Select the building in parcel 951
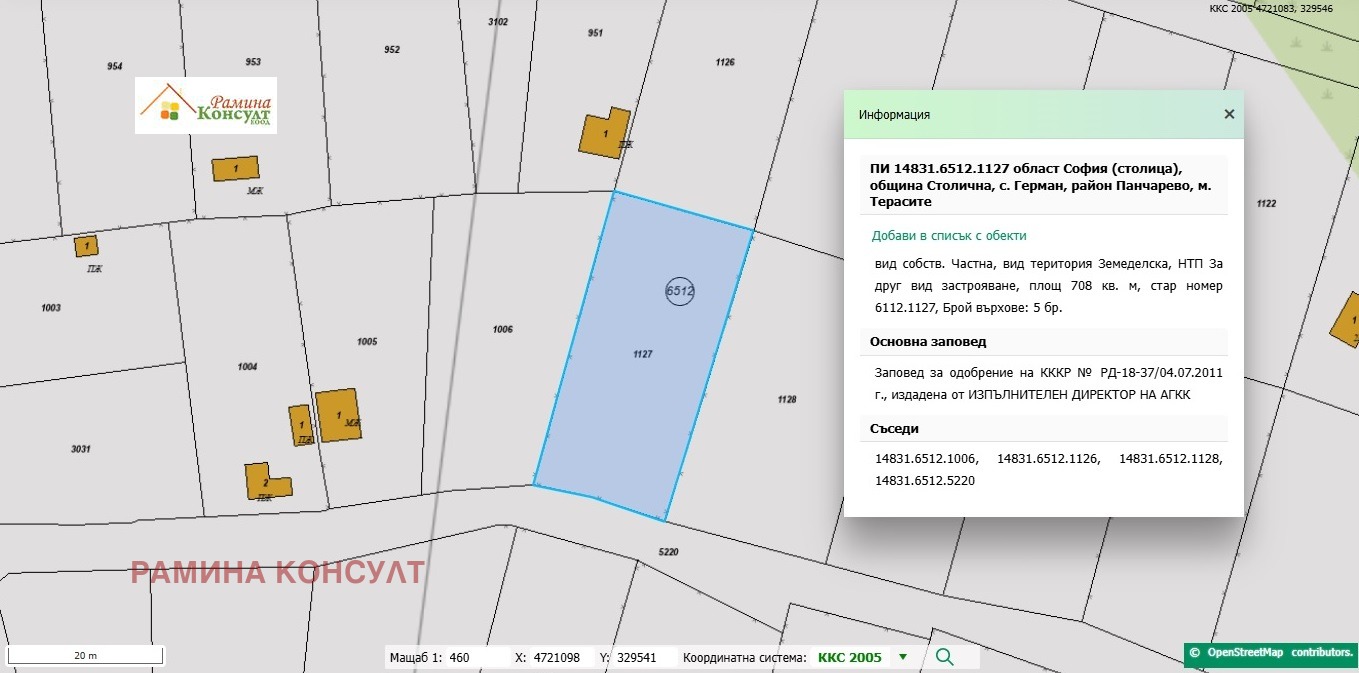 point(604,133)
